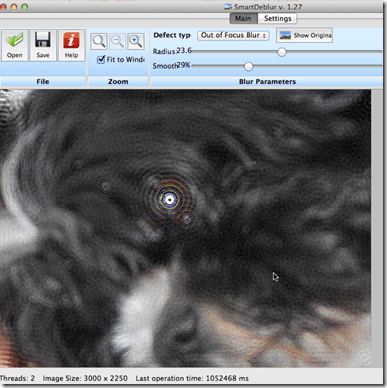Click the Radius slider handle

(x=282, y=52)
